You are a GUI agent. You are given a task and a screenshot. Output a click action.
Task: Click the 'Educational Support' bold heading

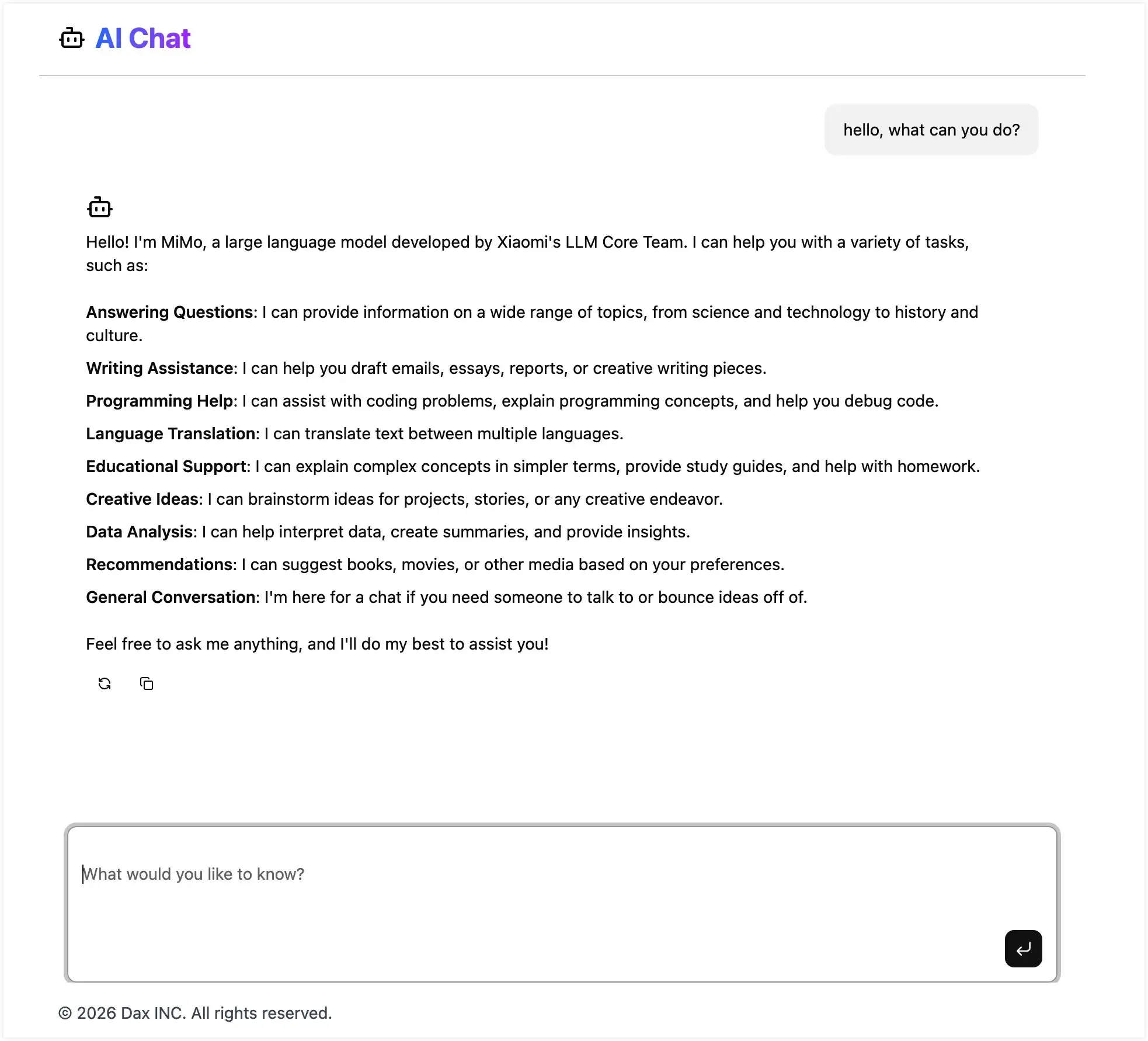(166, 466)
